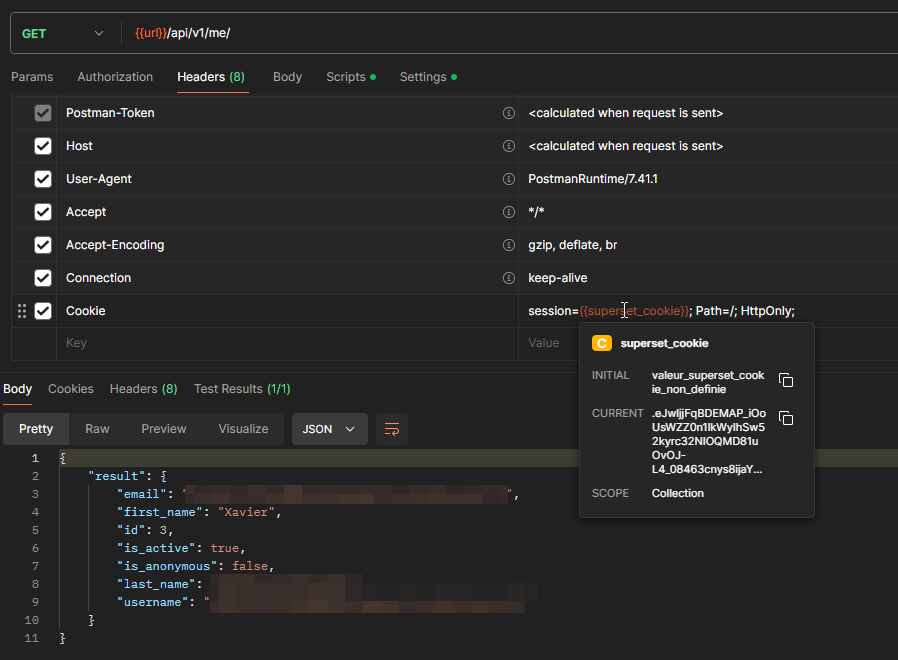Click the "last_name" key in response
The width and height of the screenshot is (898, 660).
156,584
